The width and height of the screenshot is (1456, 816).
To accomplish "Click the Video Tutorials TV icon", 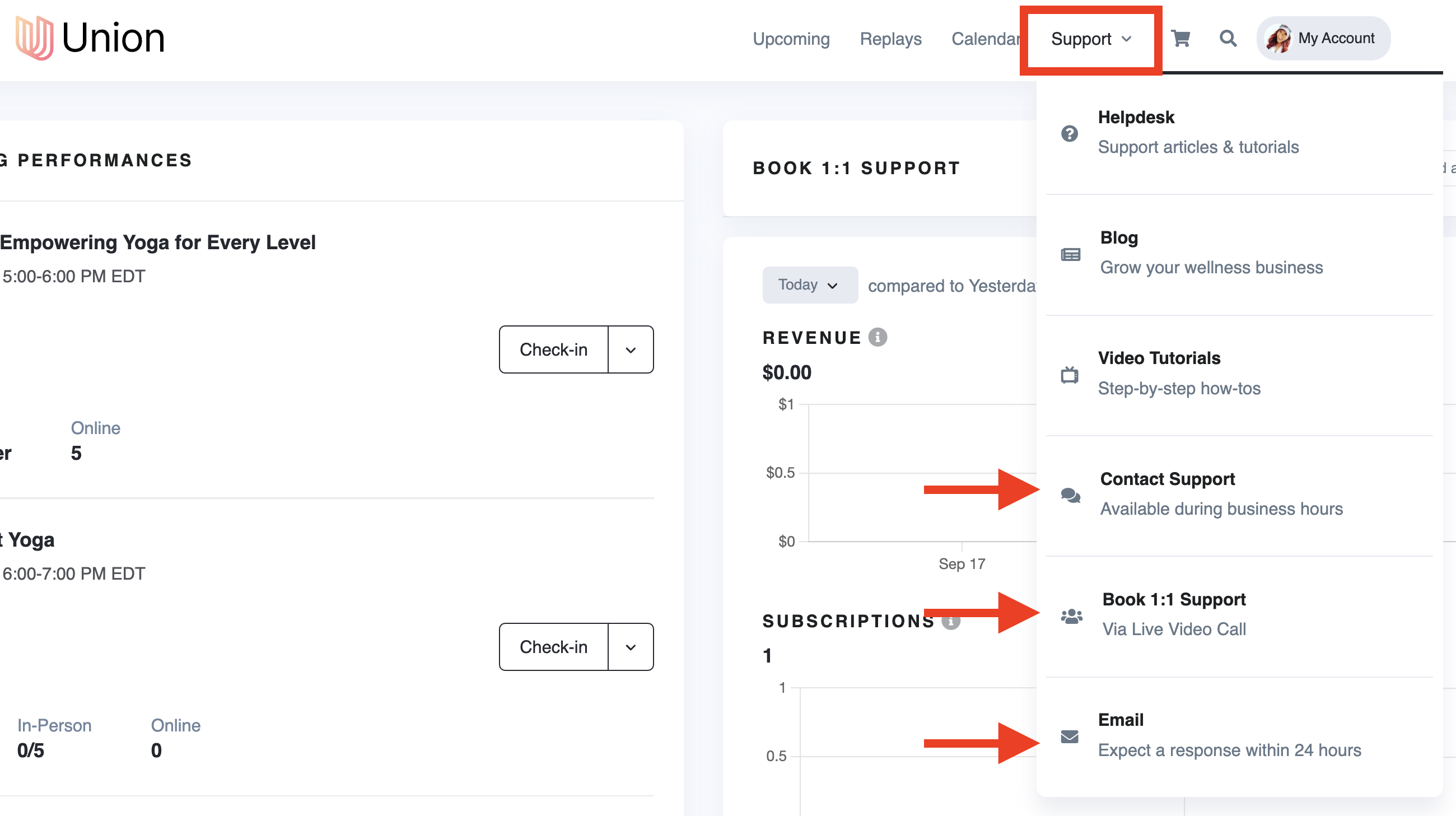I will click(1070, 374).
